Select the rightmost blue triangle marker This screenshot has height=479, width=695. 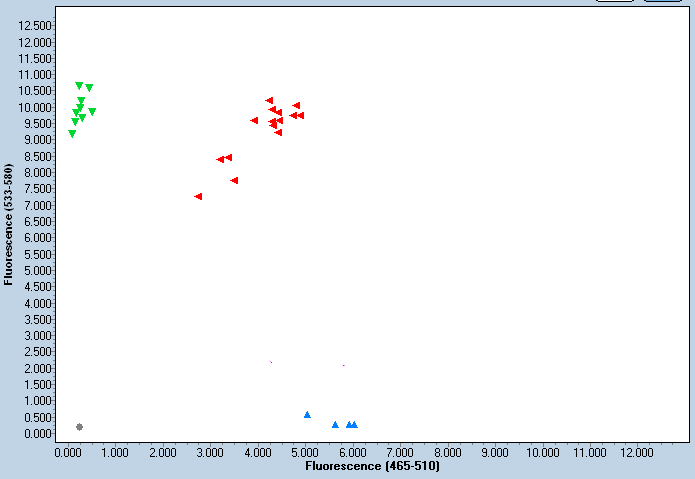(x=354, y=424)
